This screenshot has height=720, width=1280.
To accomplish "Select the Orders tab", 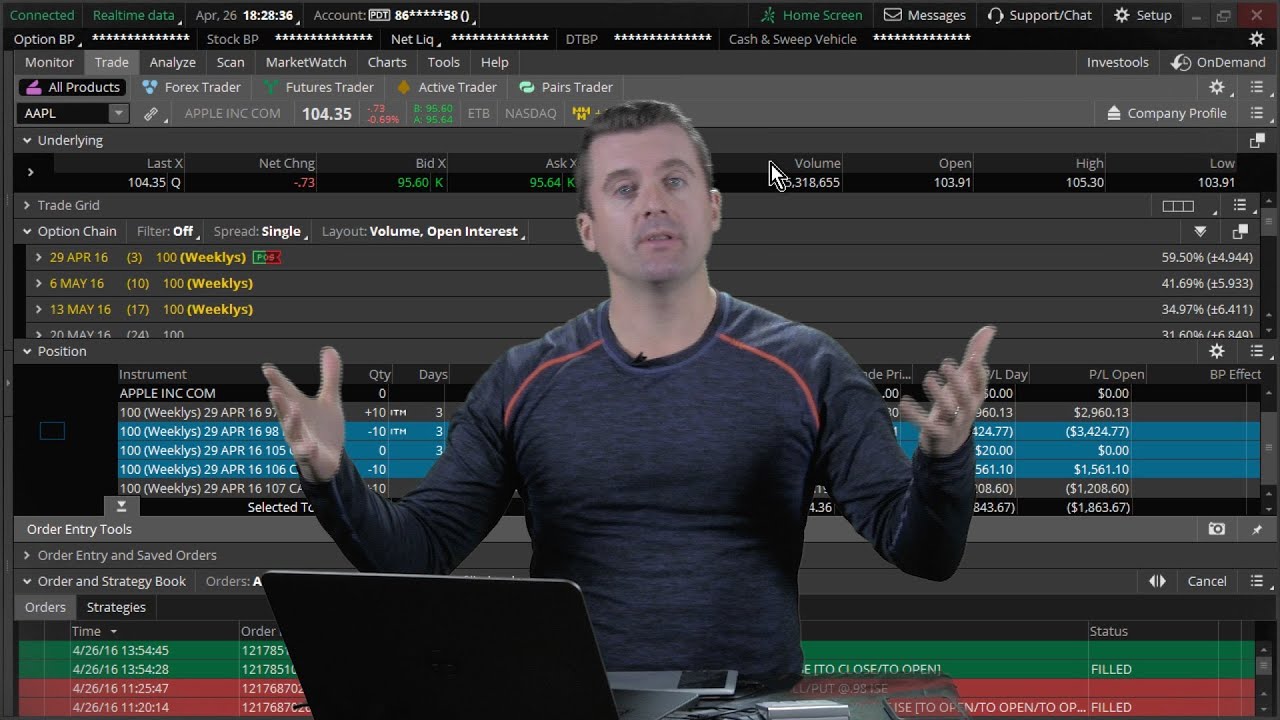I will point(45,607).
